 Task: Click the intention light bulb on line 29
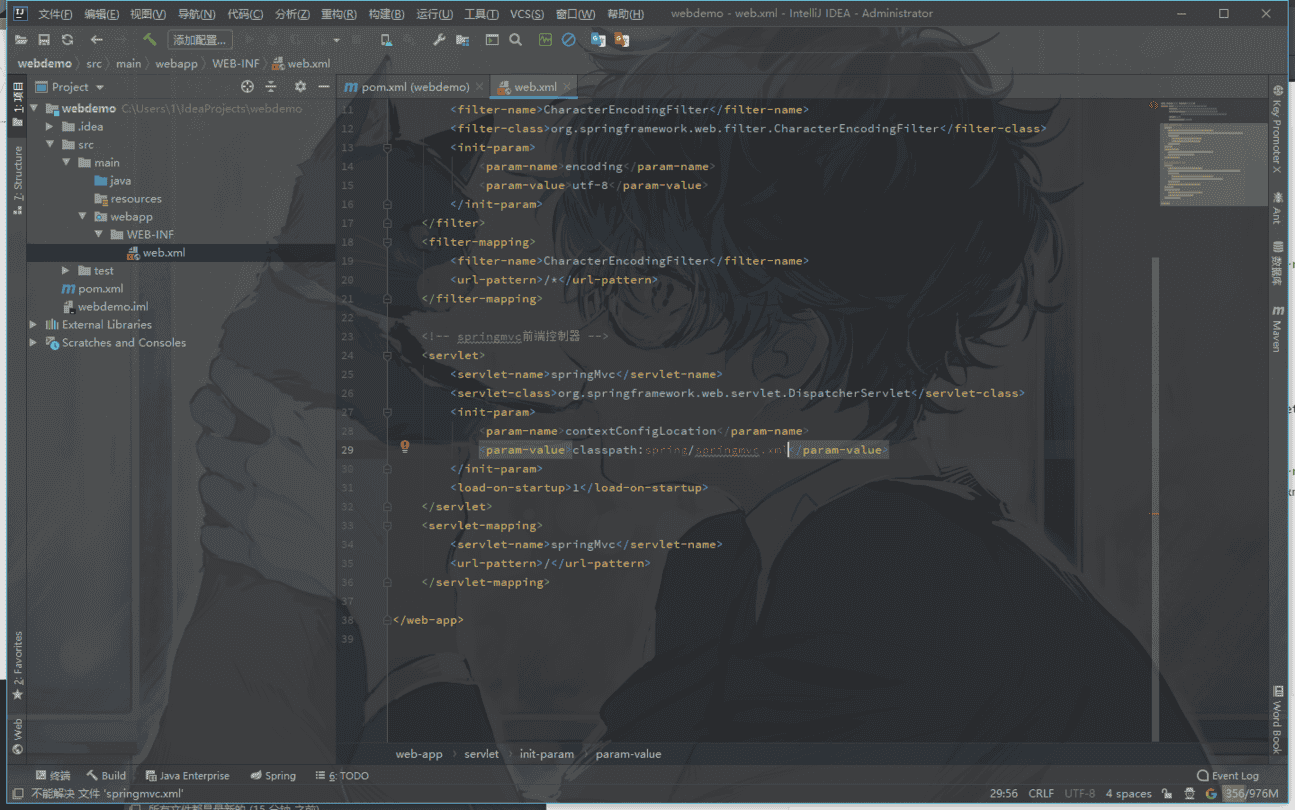405,447
